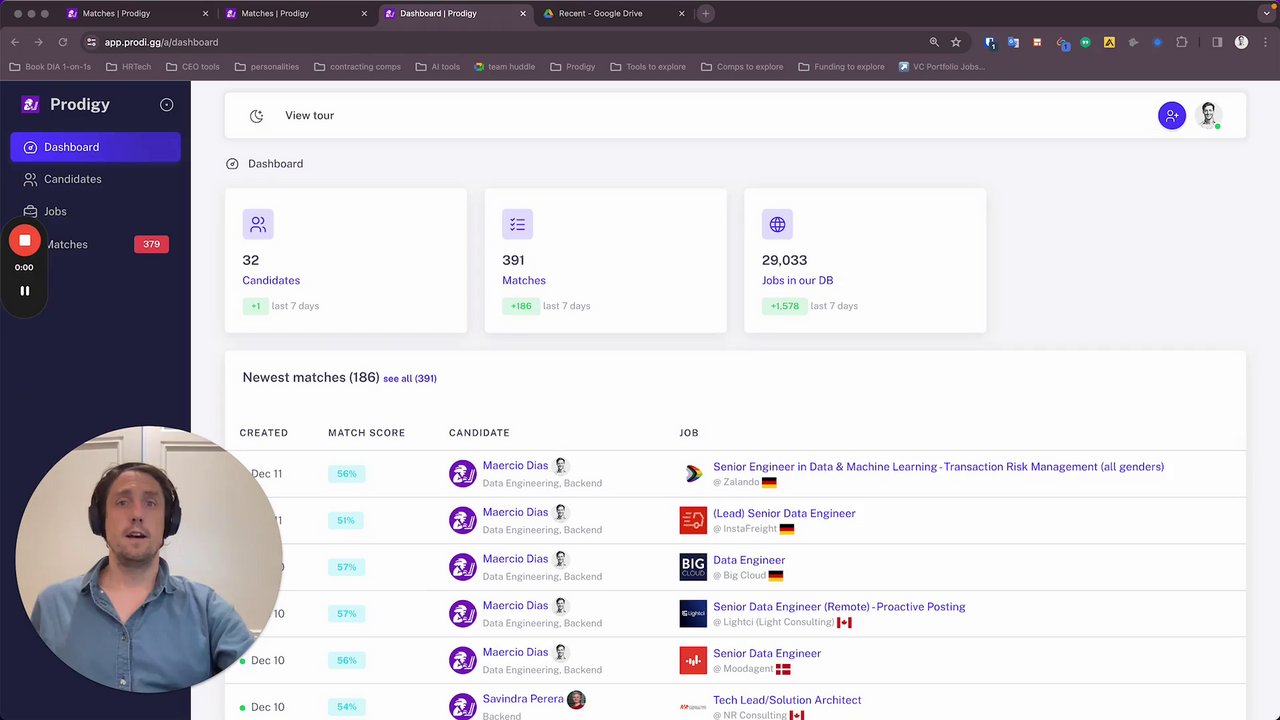Open Zalando Senior Engineer Data & ML job

(x=938, y=466)
